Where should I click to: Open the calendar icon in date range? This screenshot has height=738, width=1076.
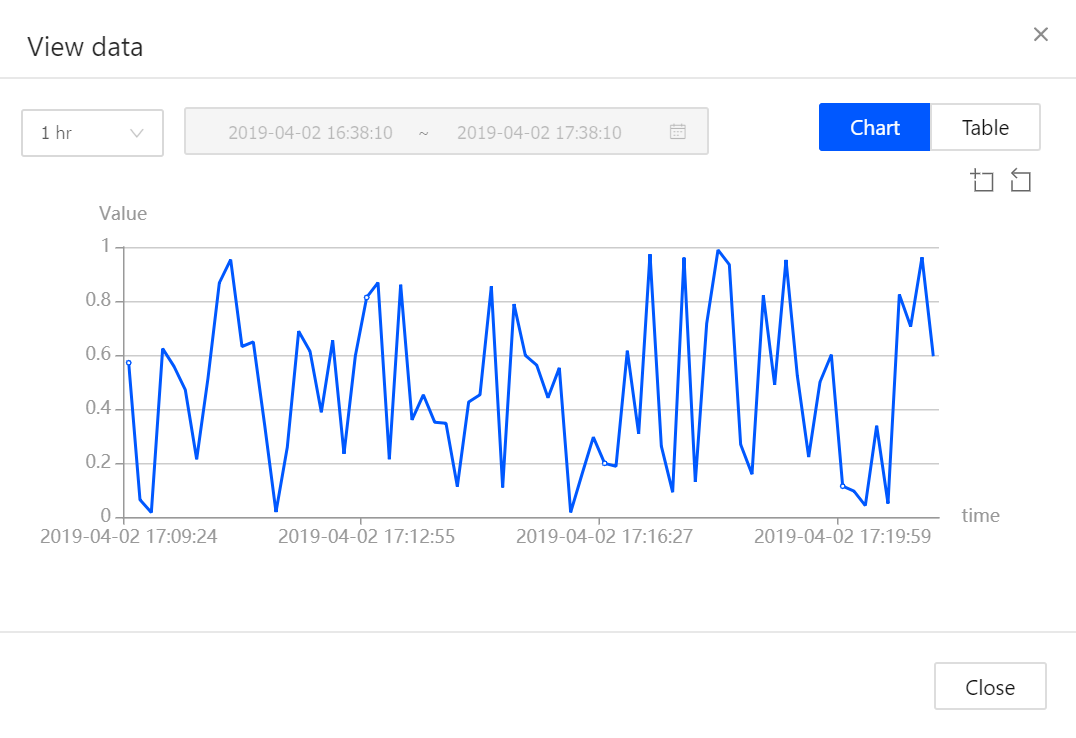(677, 132)
